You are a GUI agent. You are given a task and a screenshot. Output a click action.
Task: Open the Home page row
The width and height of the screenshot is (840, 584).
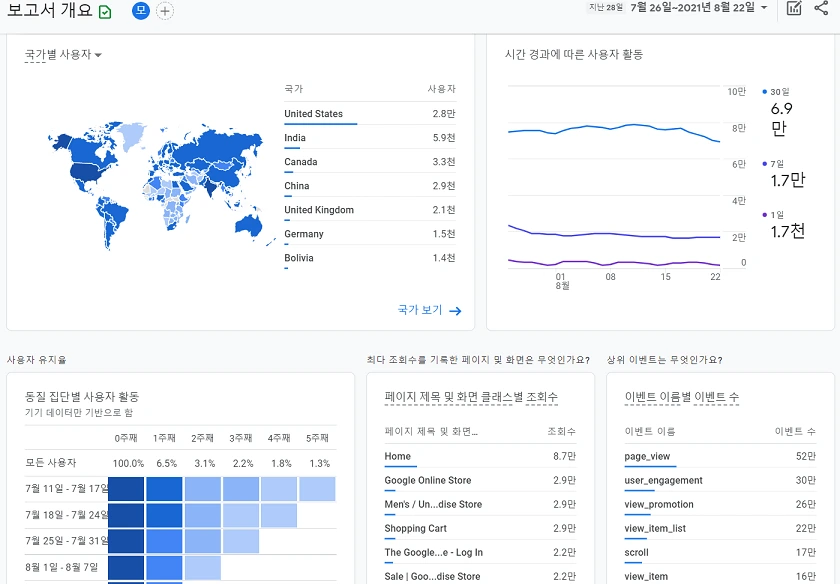pos(480,456)
